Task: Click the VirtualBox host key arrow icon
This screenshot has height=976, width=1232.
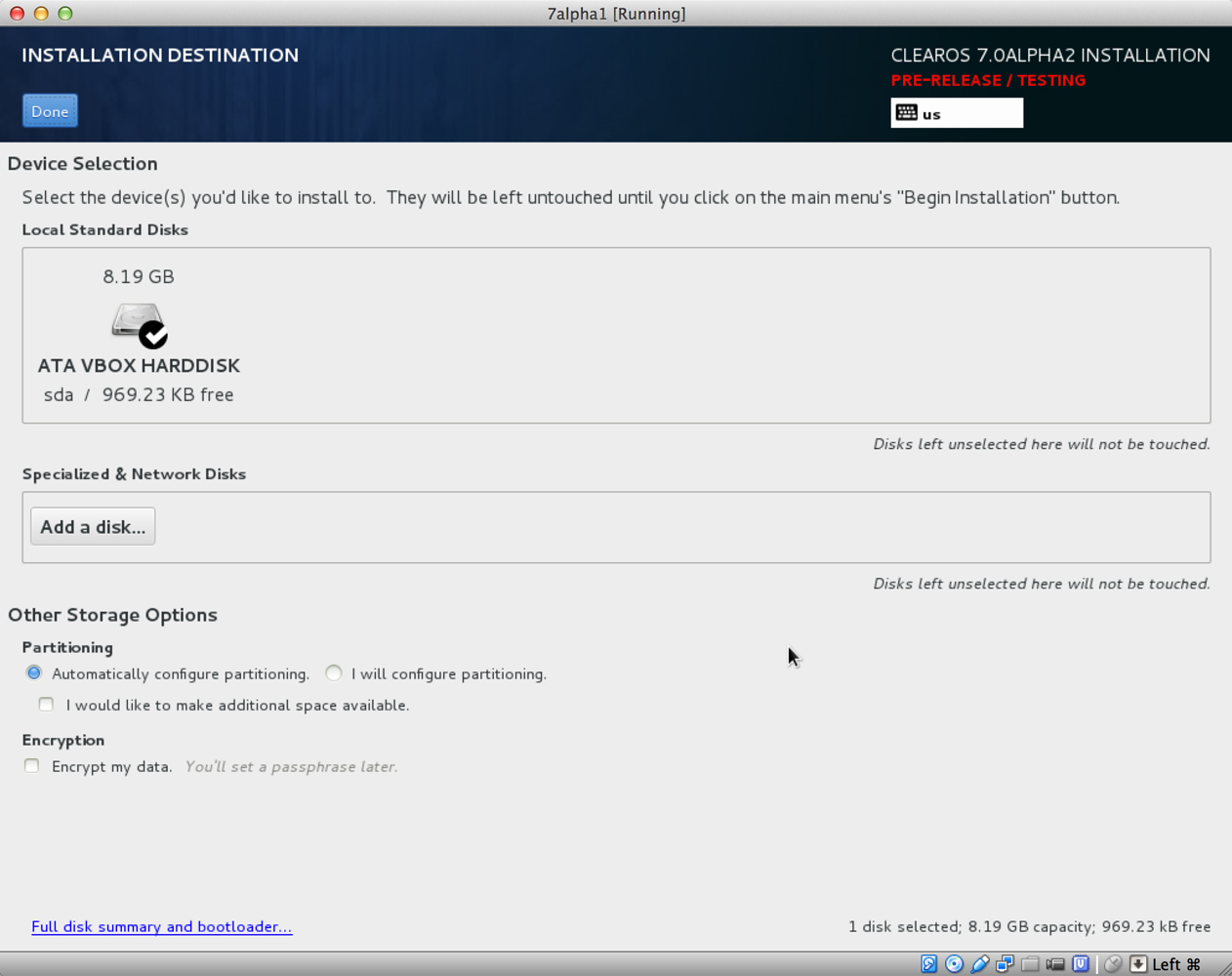Action: tap(1138, 964)
